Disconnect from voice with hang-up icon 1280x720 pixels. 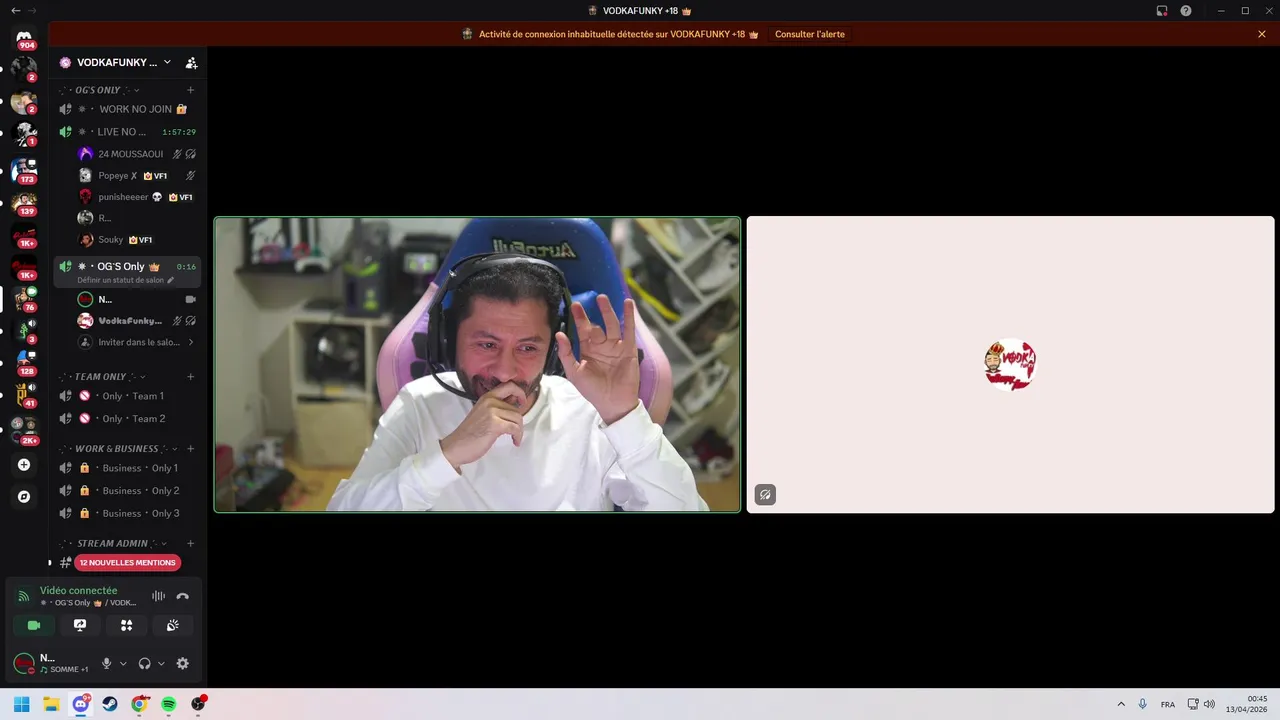point(182,596)
